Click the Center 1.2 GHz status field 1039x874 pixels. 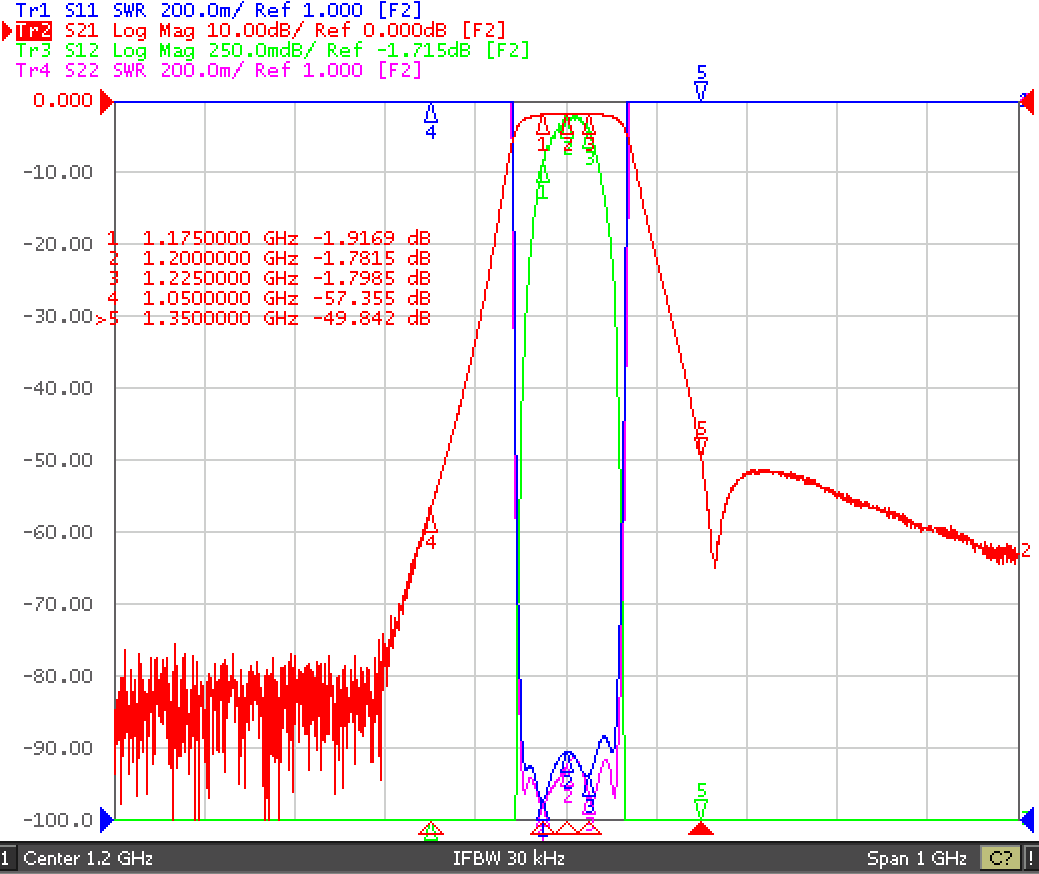pos(88,859)
